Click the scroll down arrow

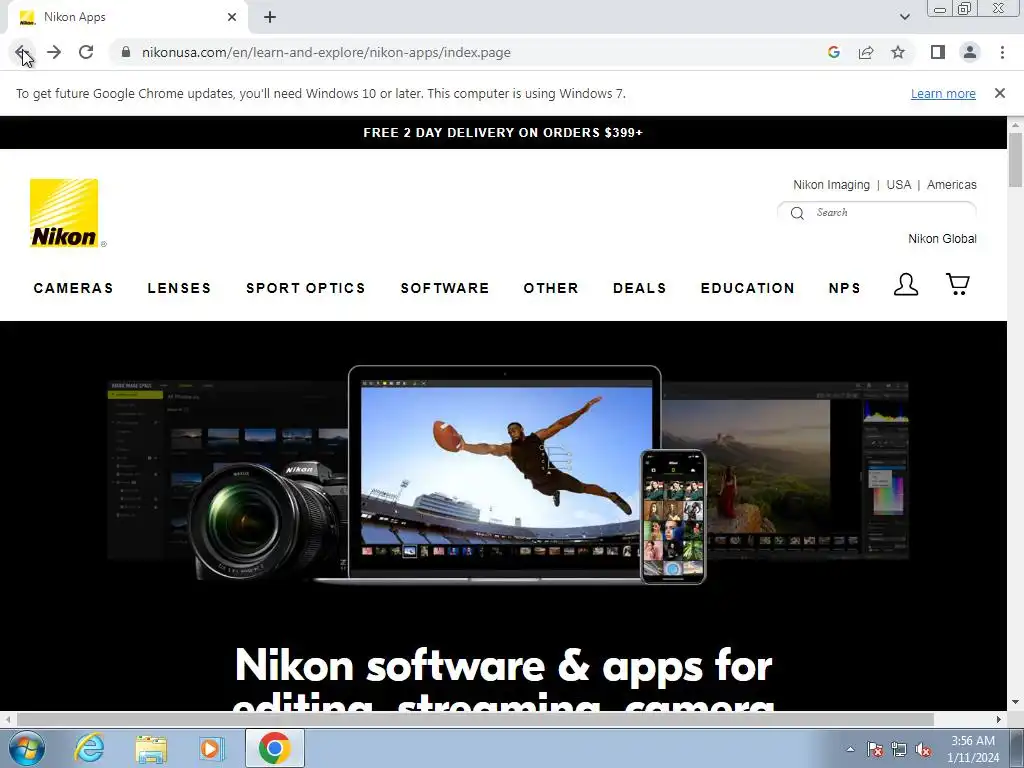(x=1016, y=702)
